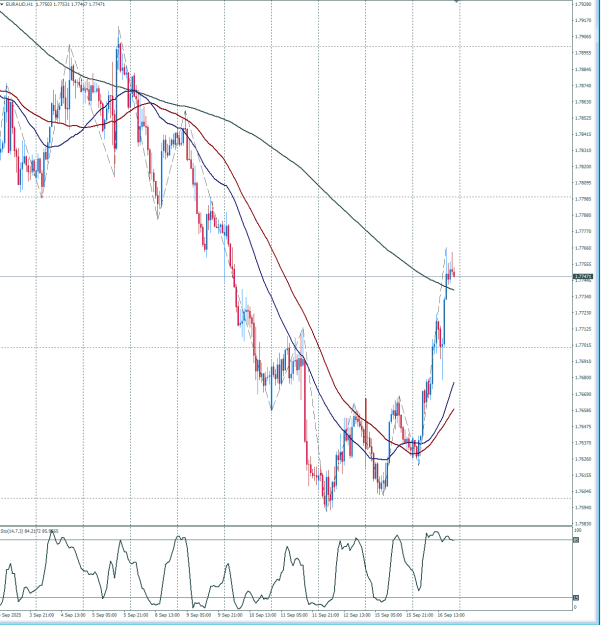
Task: Click the 100 value on stochastic scale
Action: 577,531
